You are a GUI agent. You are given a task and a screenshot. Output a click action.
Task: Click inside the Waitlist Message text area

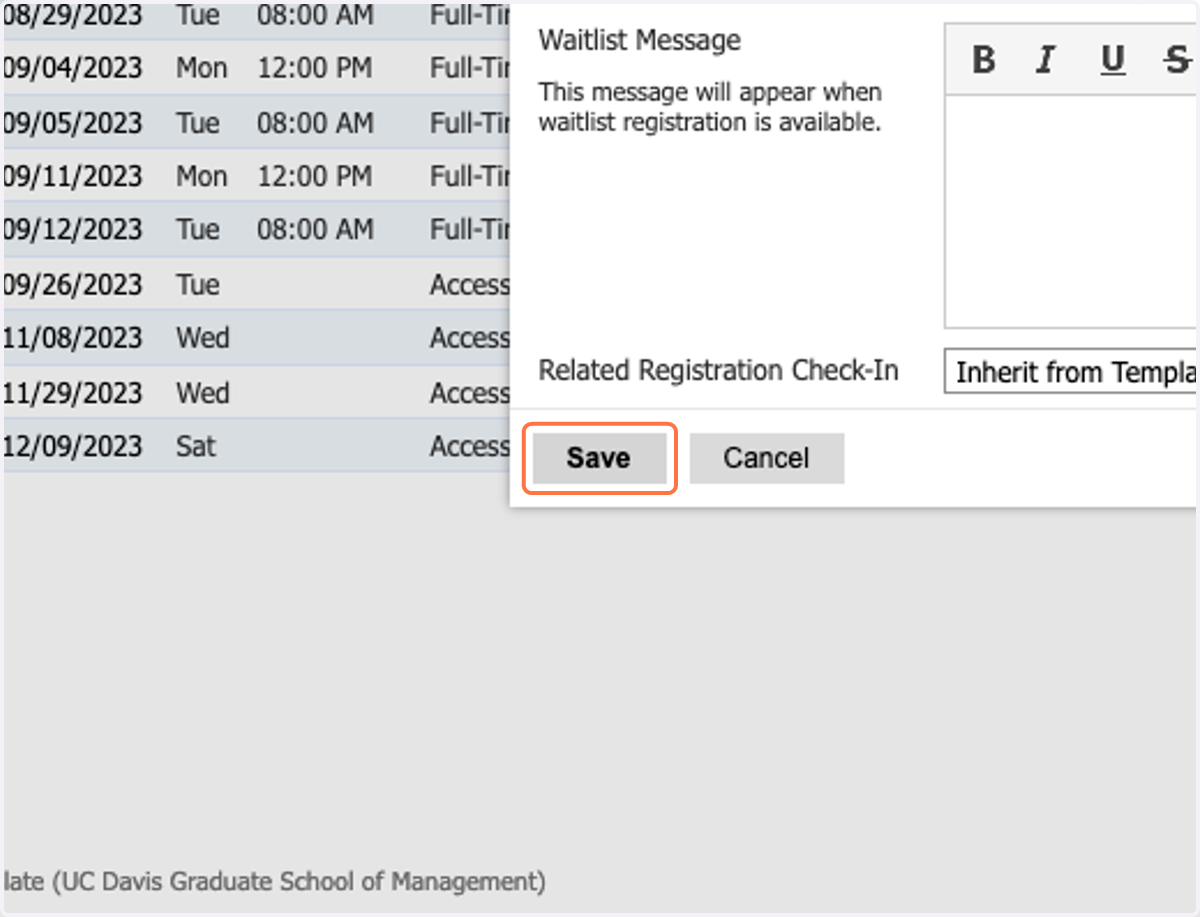click(1071, 211)
